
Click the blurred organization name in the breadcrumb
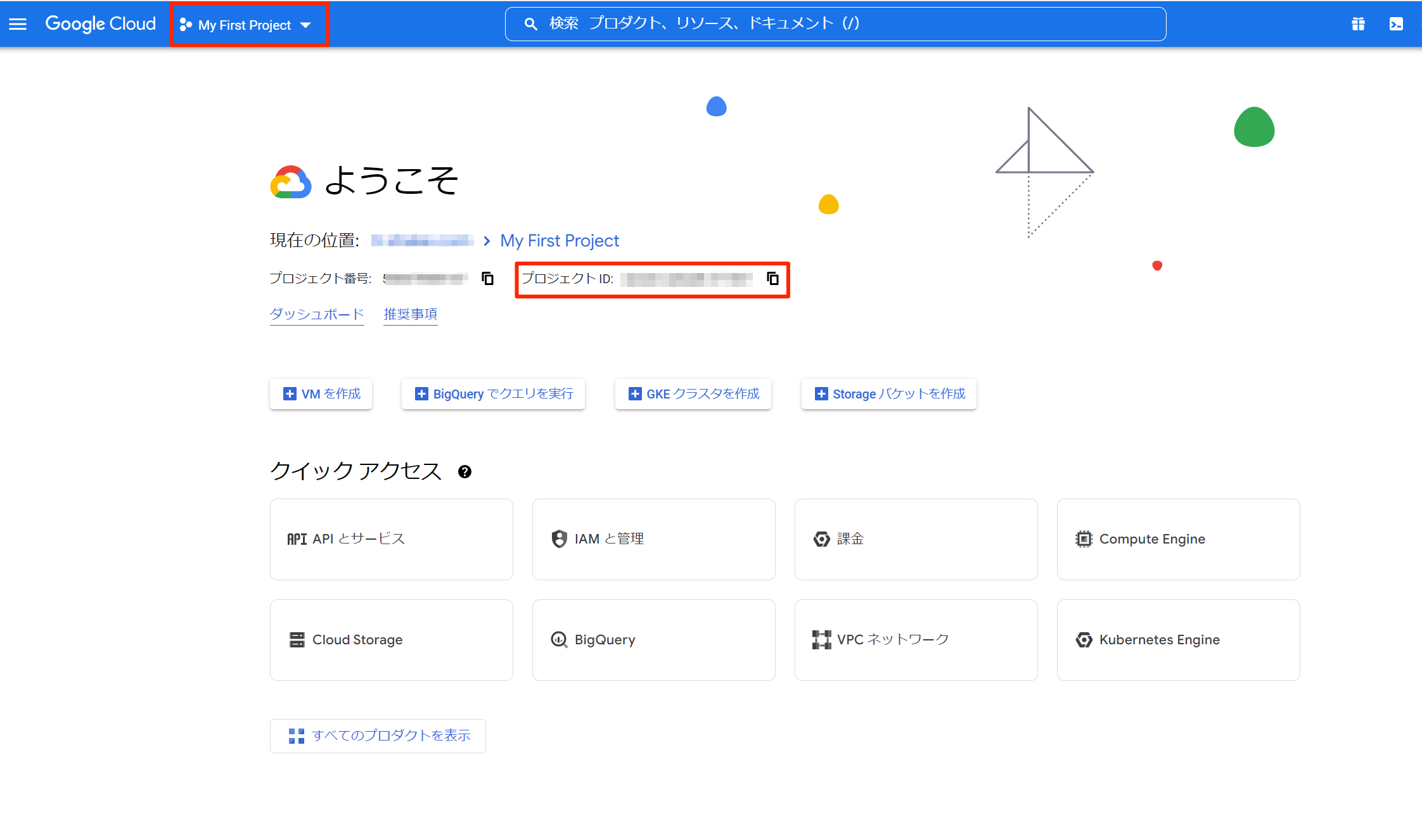point(422,240)
